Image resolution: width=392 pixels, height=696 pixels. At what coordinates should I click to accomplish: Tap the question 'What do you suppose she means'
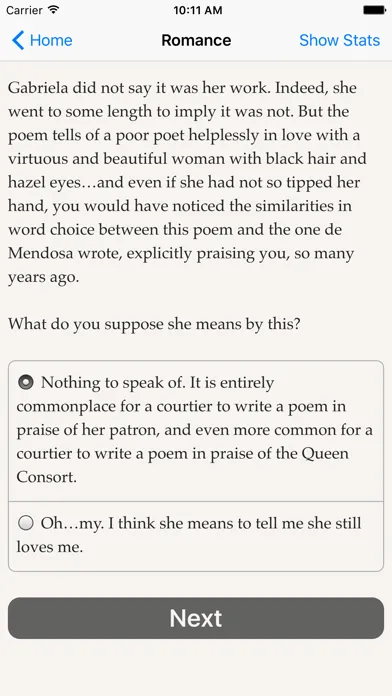click(154, 324)
